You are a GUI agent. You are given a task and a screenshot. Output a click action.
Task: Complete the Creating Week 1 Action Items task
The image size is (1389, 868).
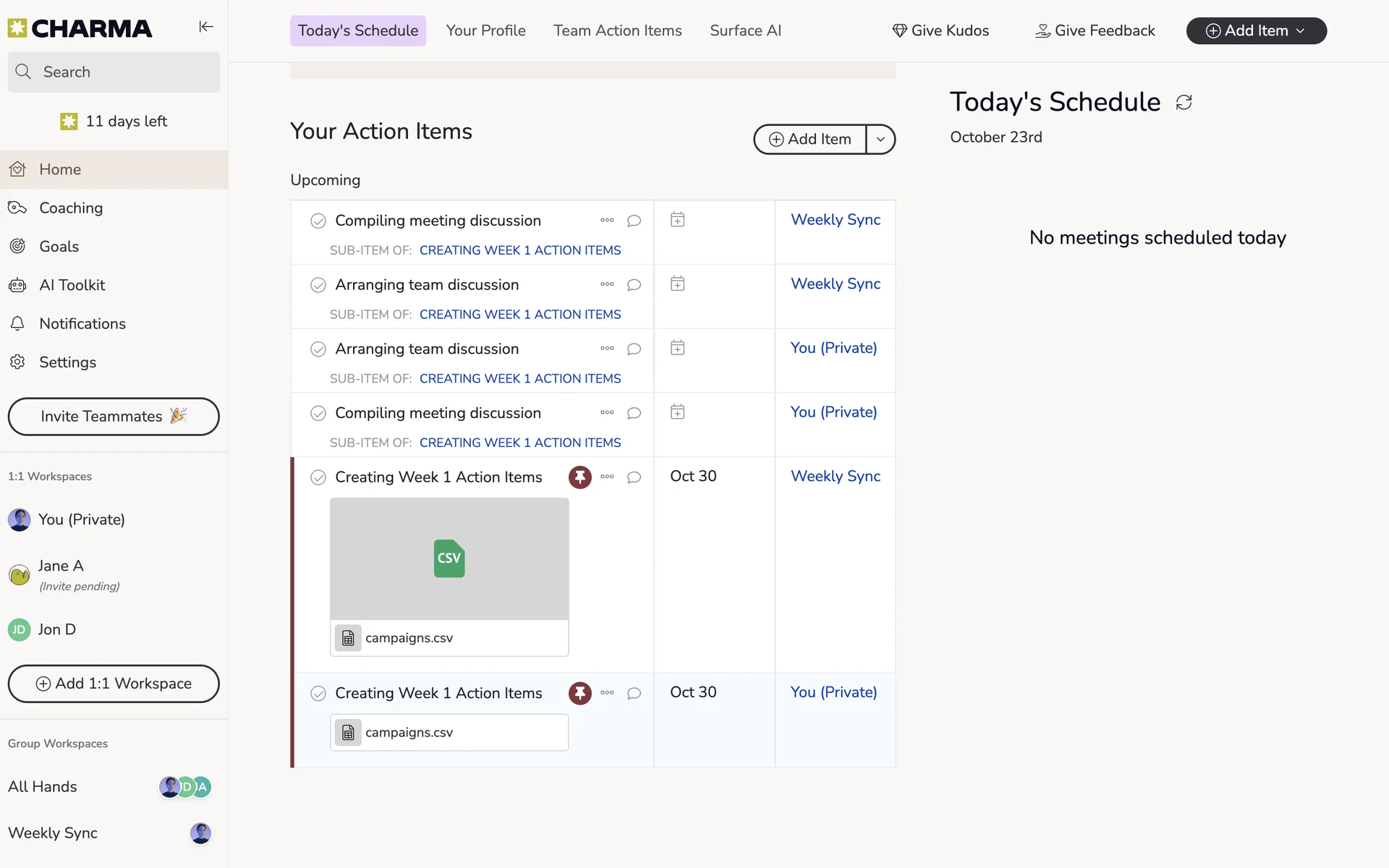[x=318, y=477]
